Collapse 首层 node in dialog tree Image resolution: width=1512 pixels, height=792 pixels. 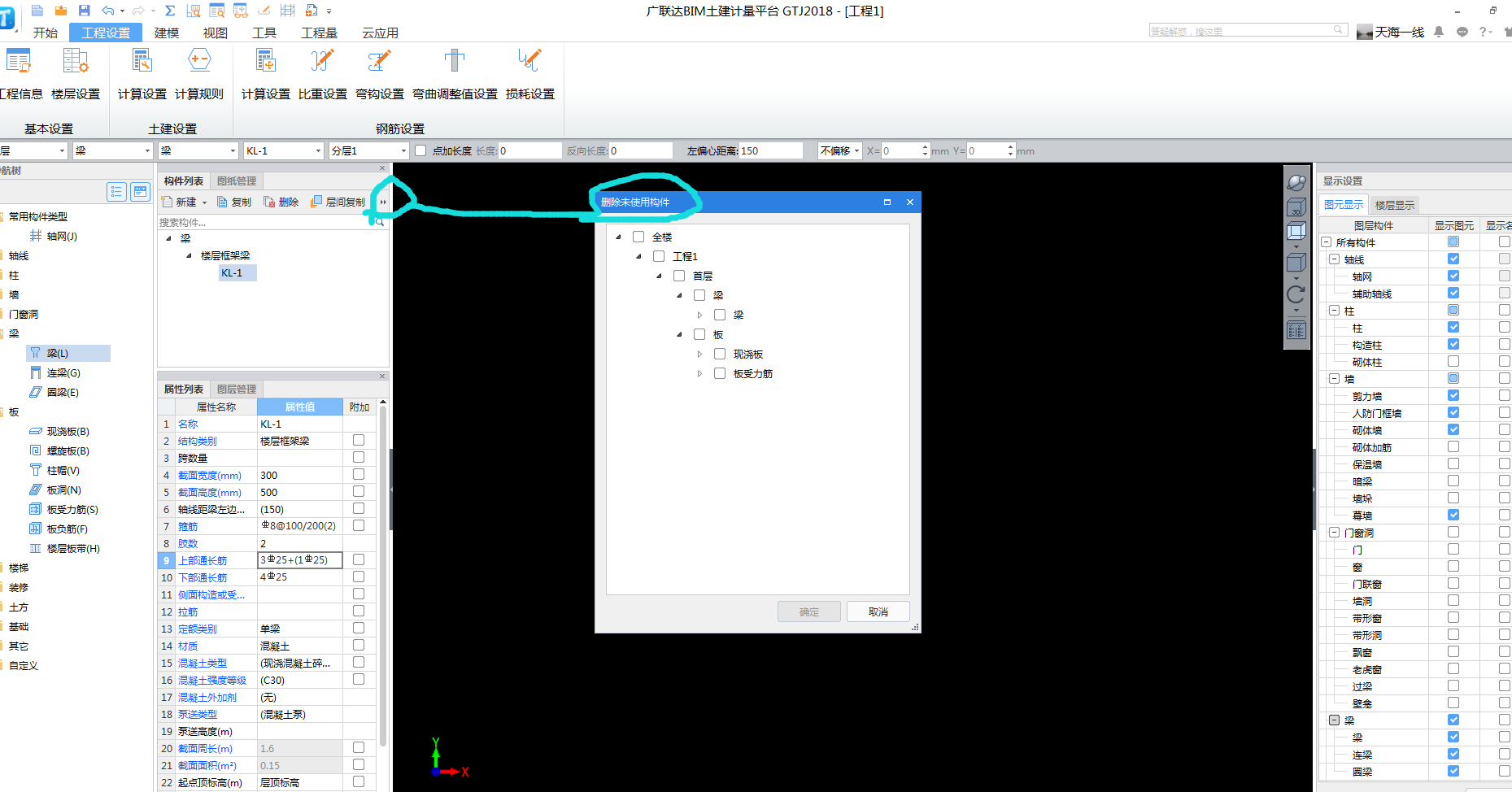click(659, 276)
